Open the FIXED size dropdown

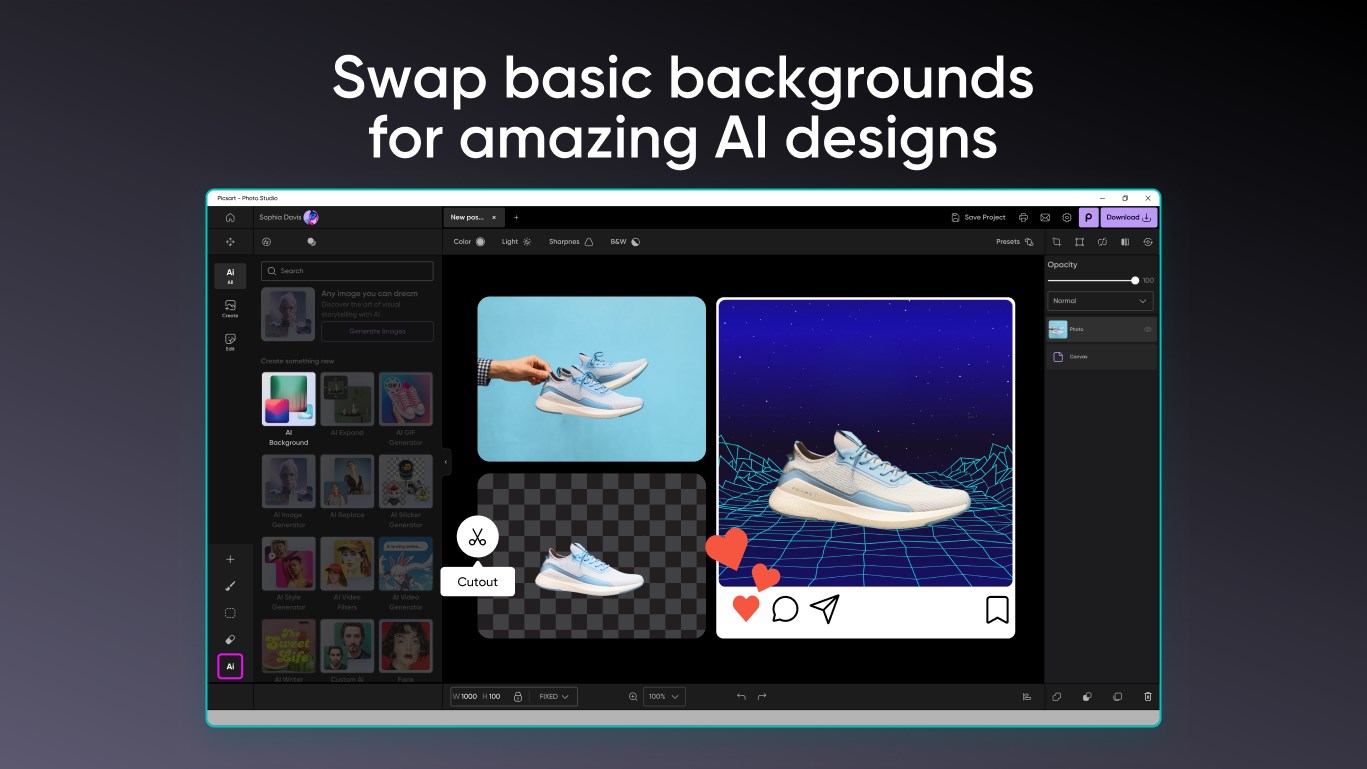[x=552, y=696]
